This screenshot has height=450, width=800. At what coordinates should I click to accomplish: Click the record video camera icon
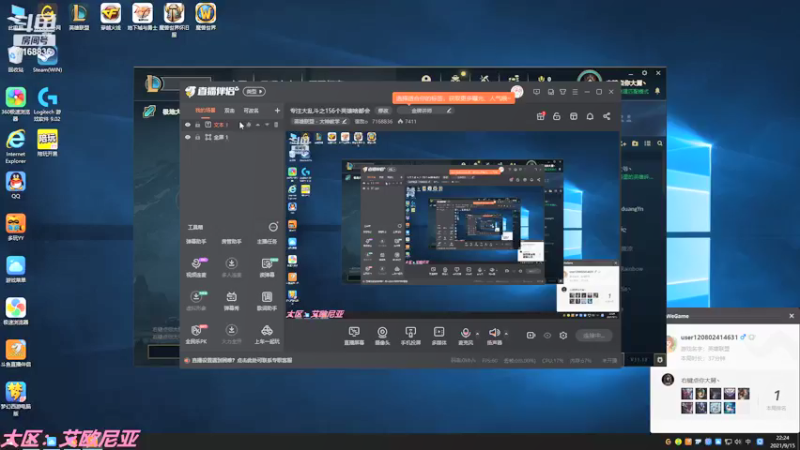coord(531,335)
